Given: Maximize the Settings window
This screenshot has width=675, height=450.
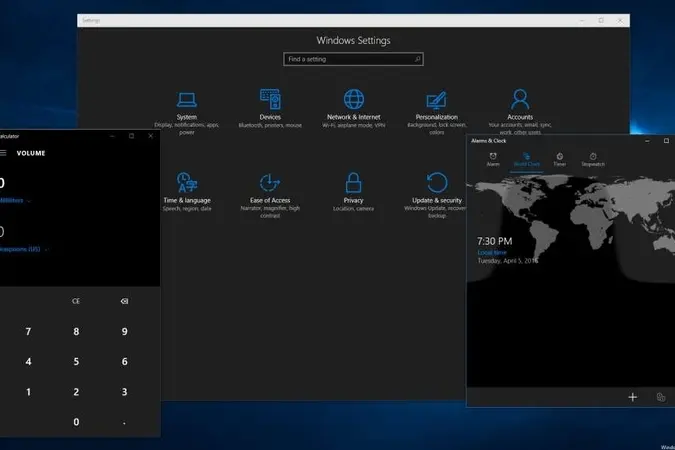Looking at the screenshot, I should coord(601,20).
